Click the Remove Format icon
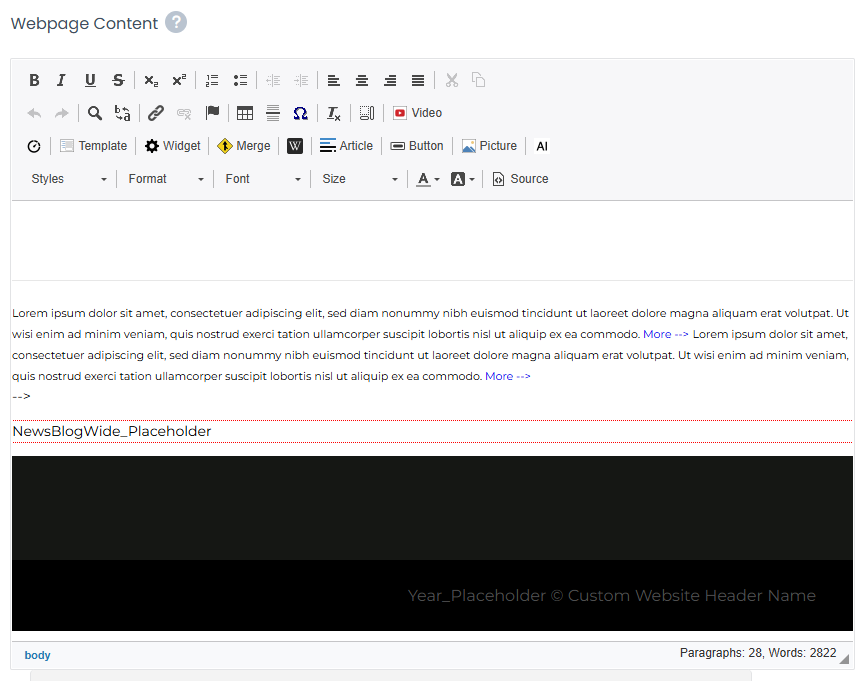Image resolution: width=868 pixels, height=681 pixels. click(x=334, y=113)
